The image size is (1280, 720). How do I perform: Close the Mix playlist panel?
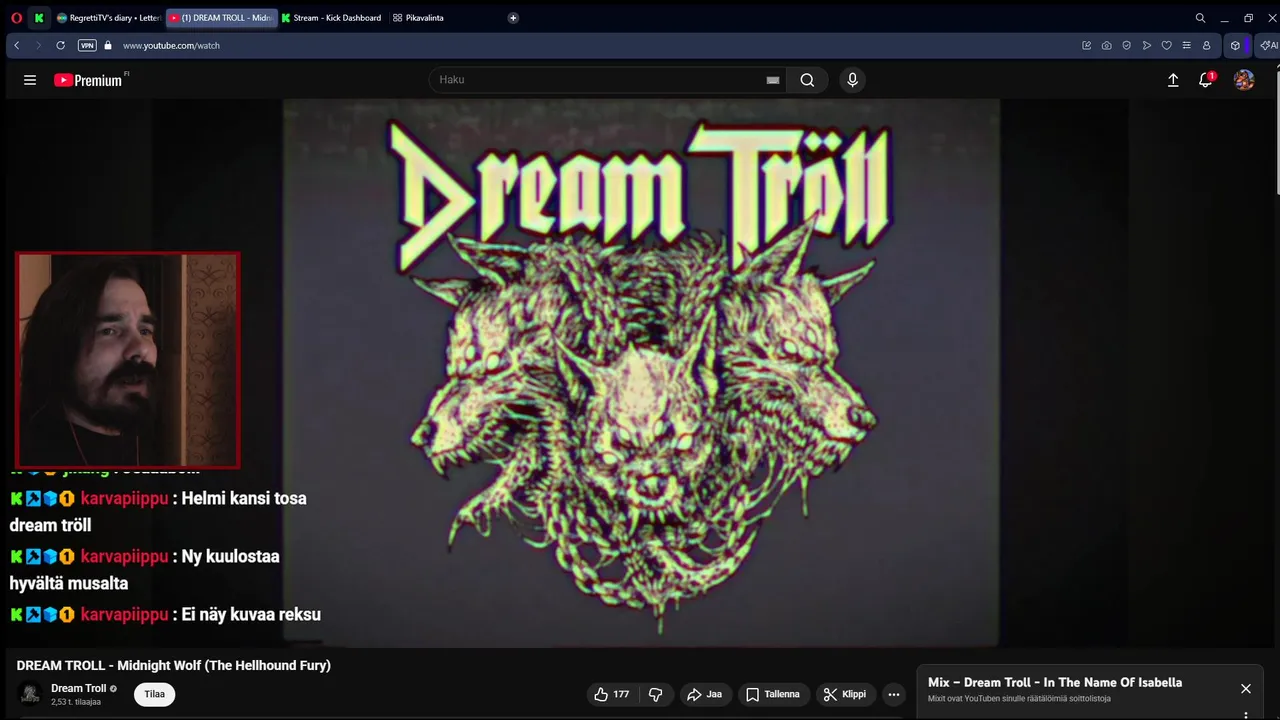[1246, 689]
